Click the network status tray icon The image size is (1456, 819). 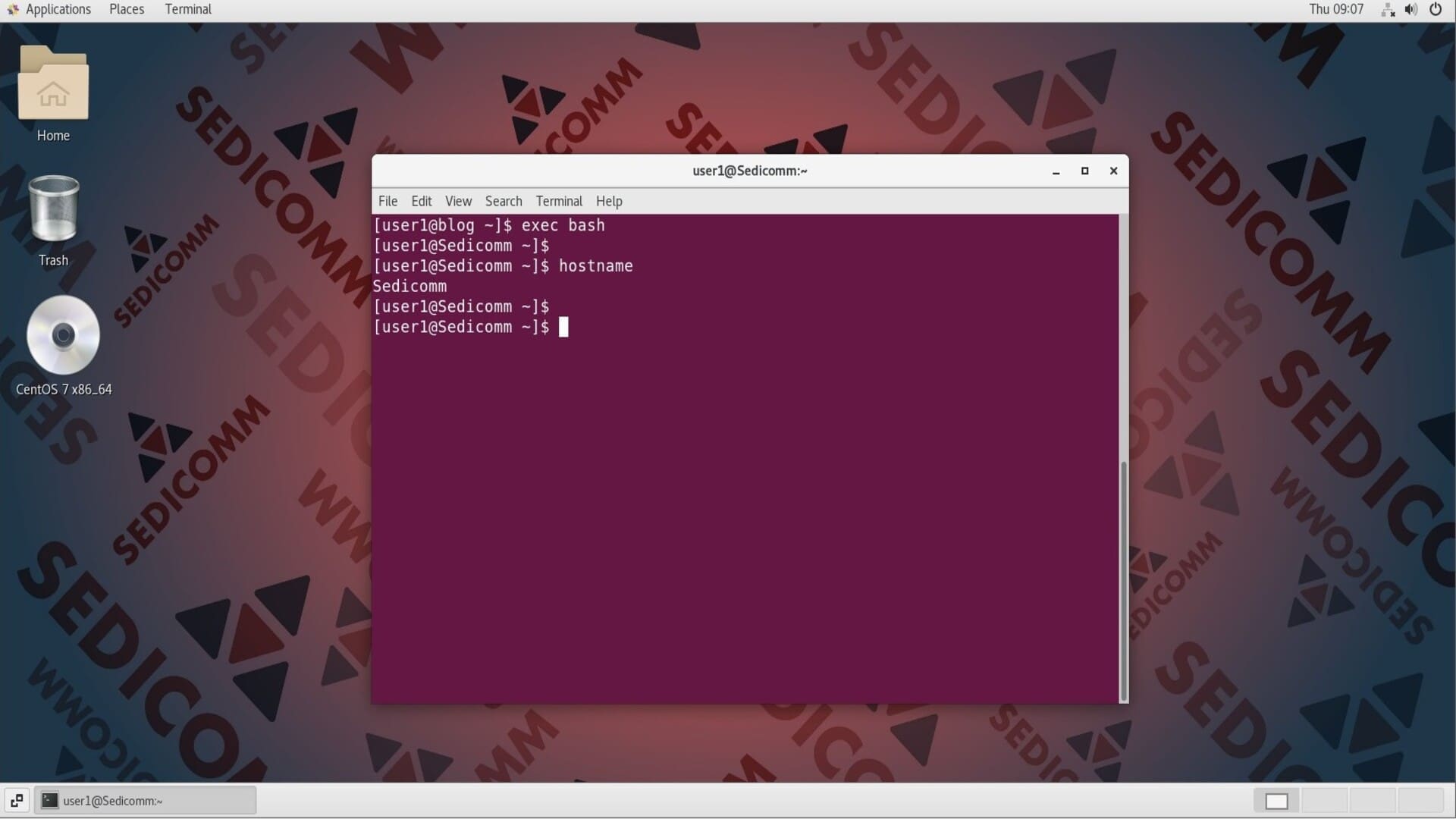coord(1388,10)
